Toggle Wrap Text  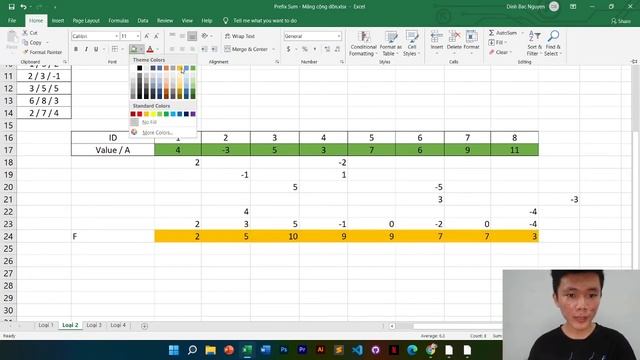(240, 36)
